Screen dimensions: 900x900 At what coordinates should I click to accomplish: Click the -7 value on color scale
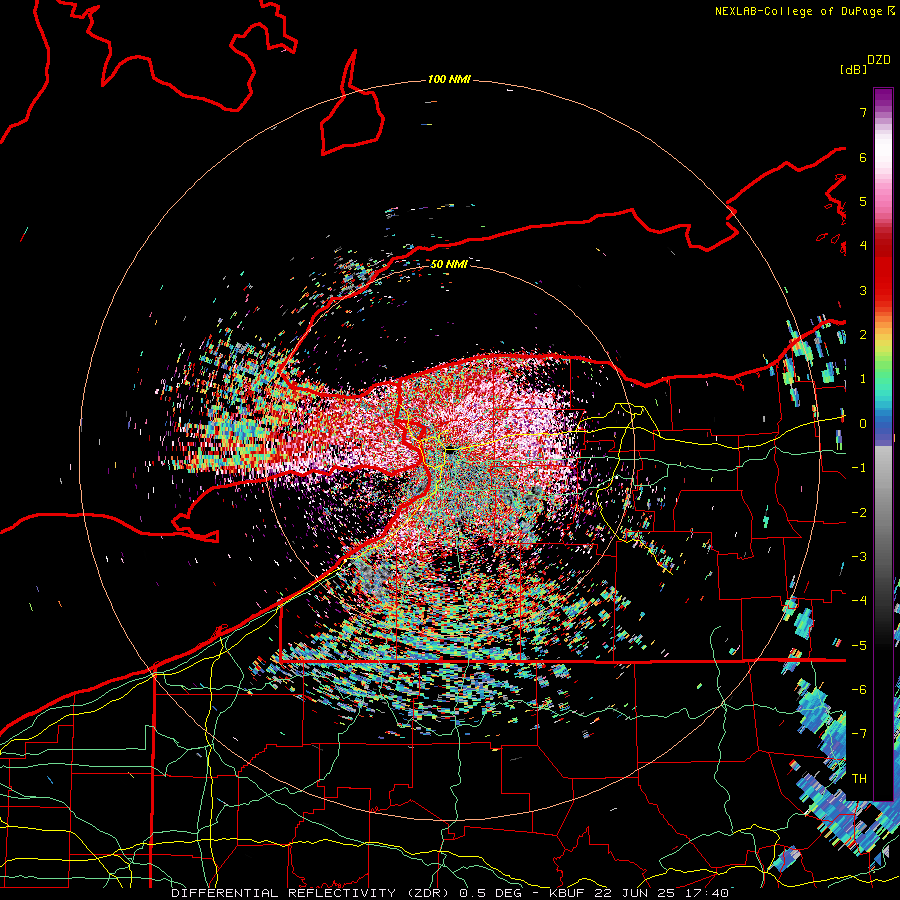coord(859,734)
